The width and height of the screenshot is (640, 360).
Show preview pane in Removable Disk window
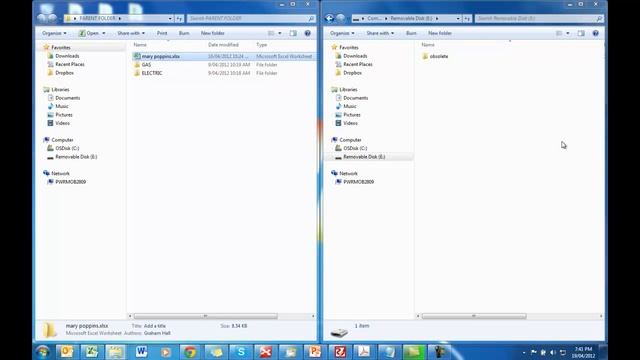(581, 33)
